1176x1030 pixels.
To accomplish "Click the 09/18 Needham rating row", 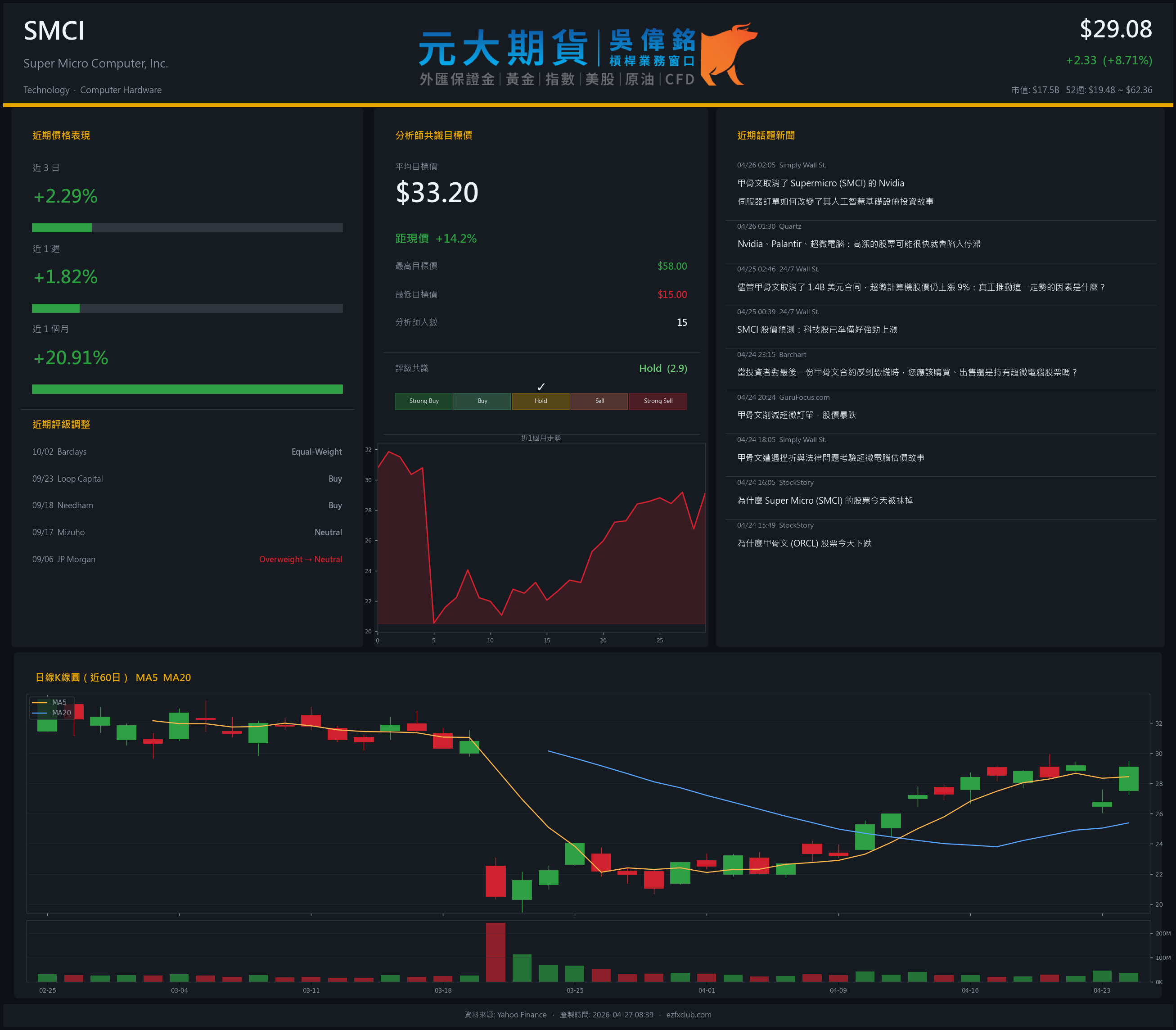I will 187,505.
